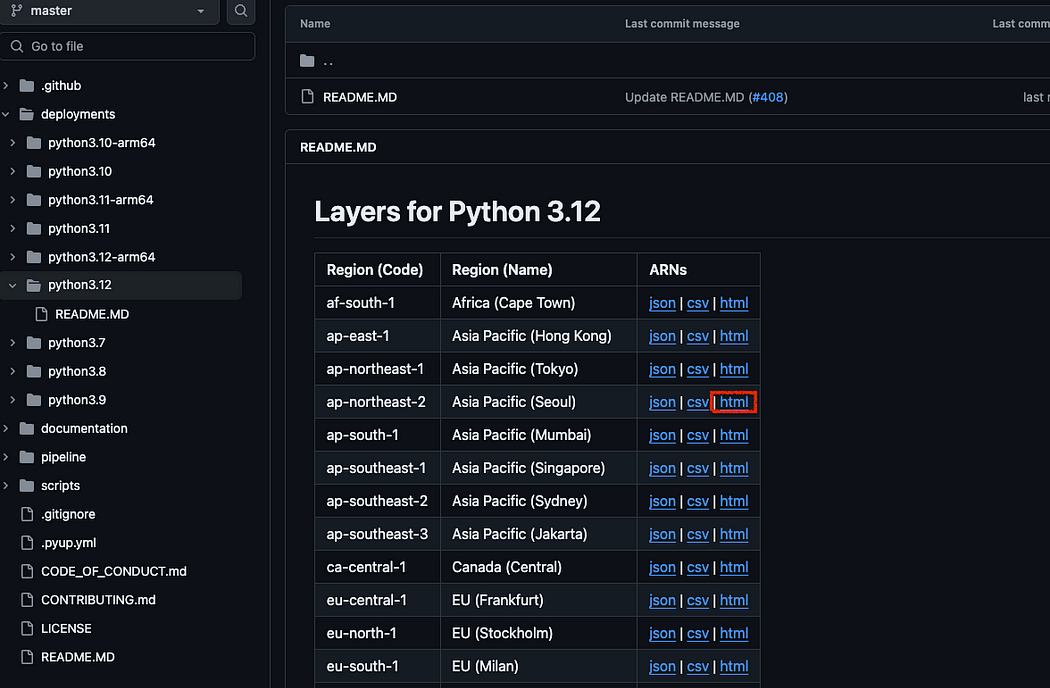Screen dimensions: 1050x688
Task: Expand the scripts folder chevron
Action: click(x=6, y=486)
